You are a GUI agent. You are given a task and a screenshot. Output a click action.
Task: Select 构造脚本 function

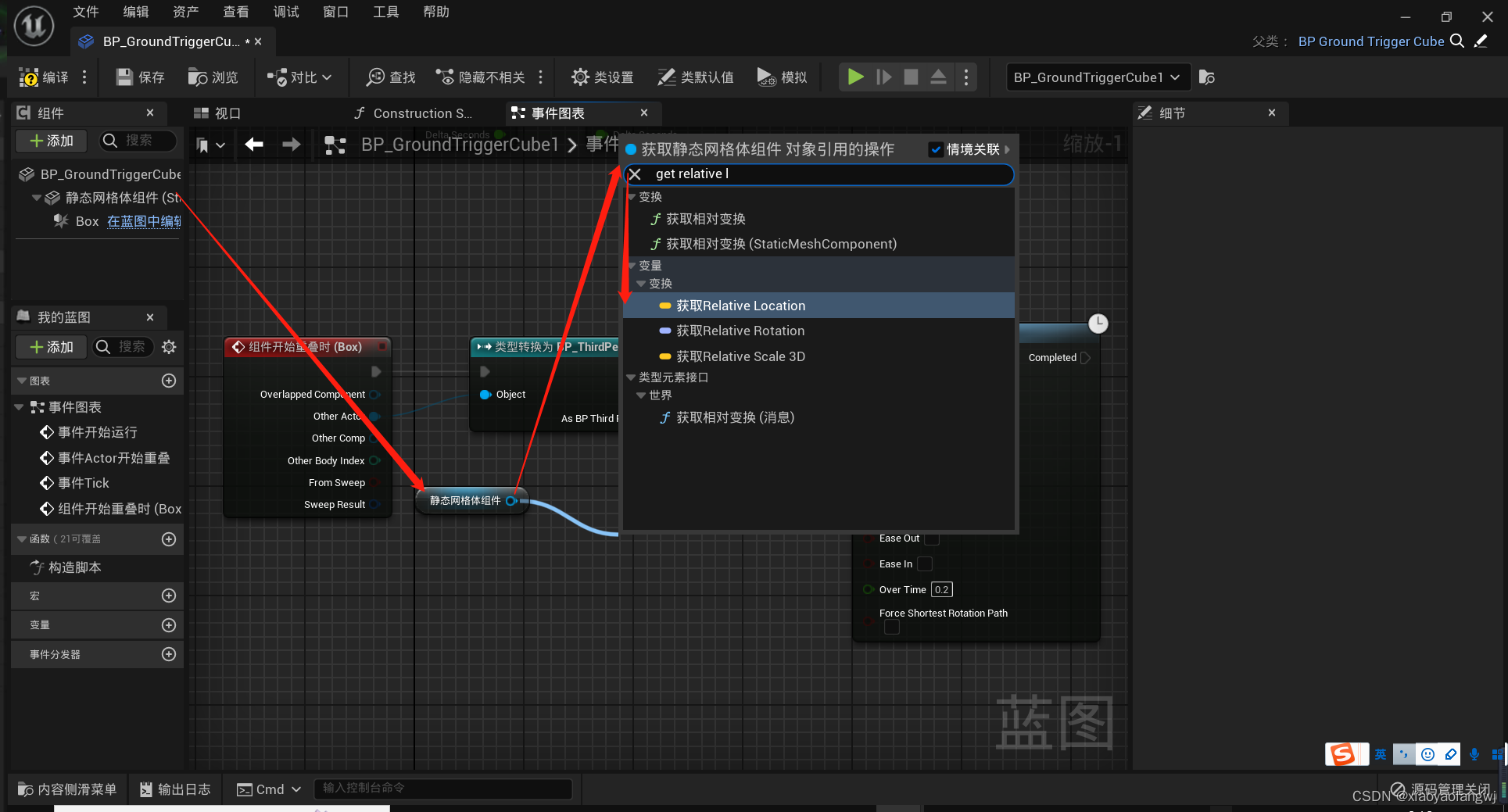[x=74, y=567]
